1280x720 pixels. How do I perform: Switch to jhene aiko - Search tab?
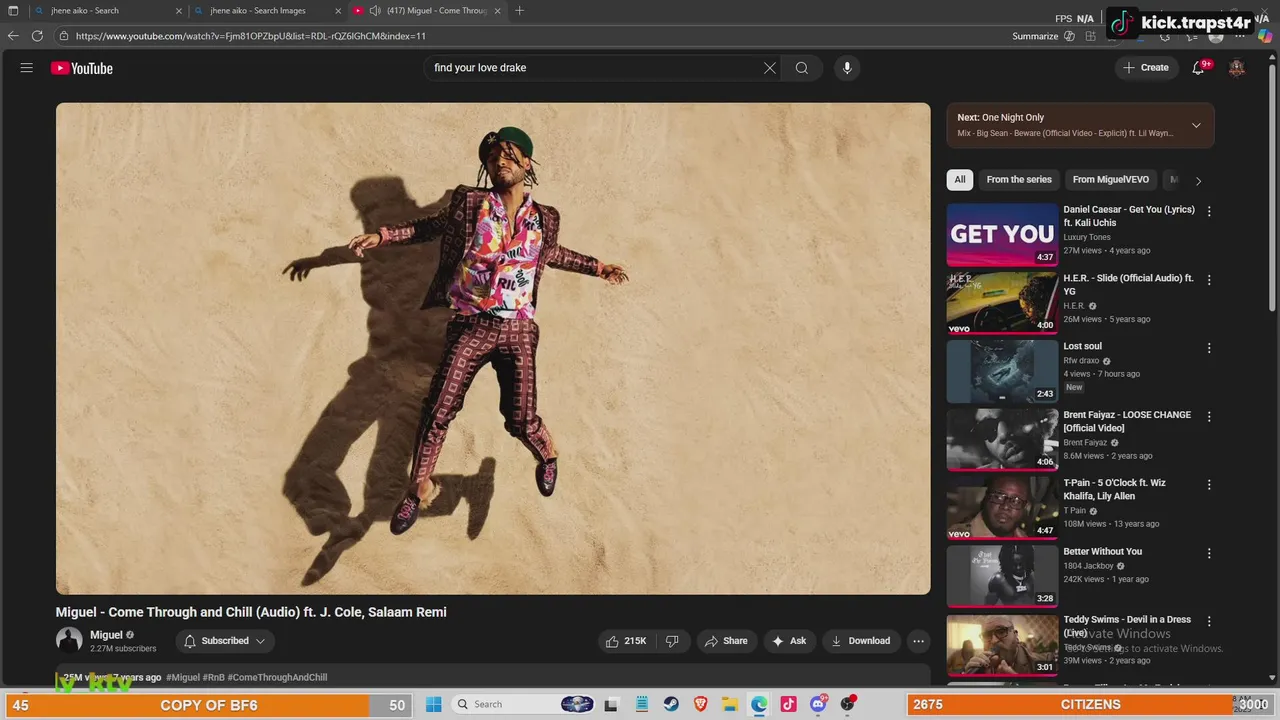click(x=107, y=11)
